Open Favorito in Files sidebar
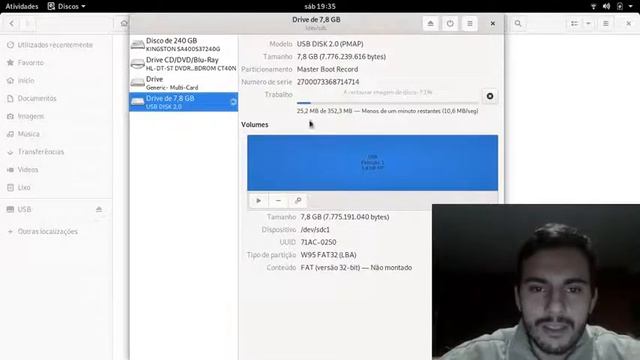The image size is (640, 360). pyautogui.click(x=56, y=63)
